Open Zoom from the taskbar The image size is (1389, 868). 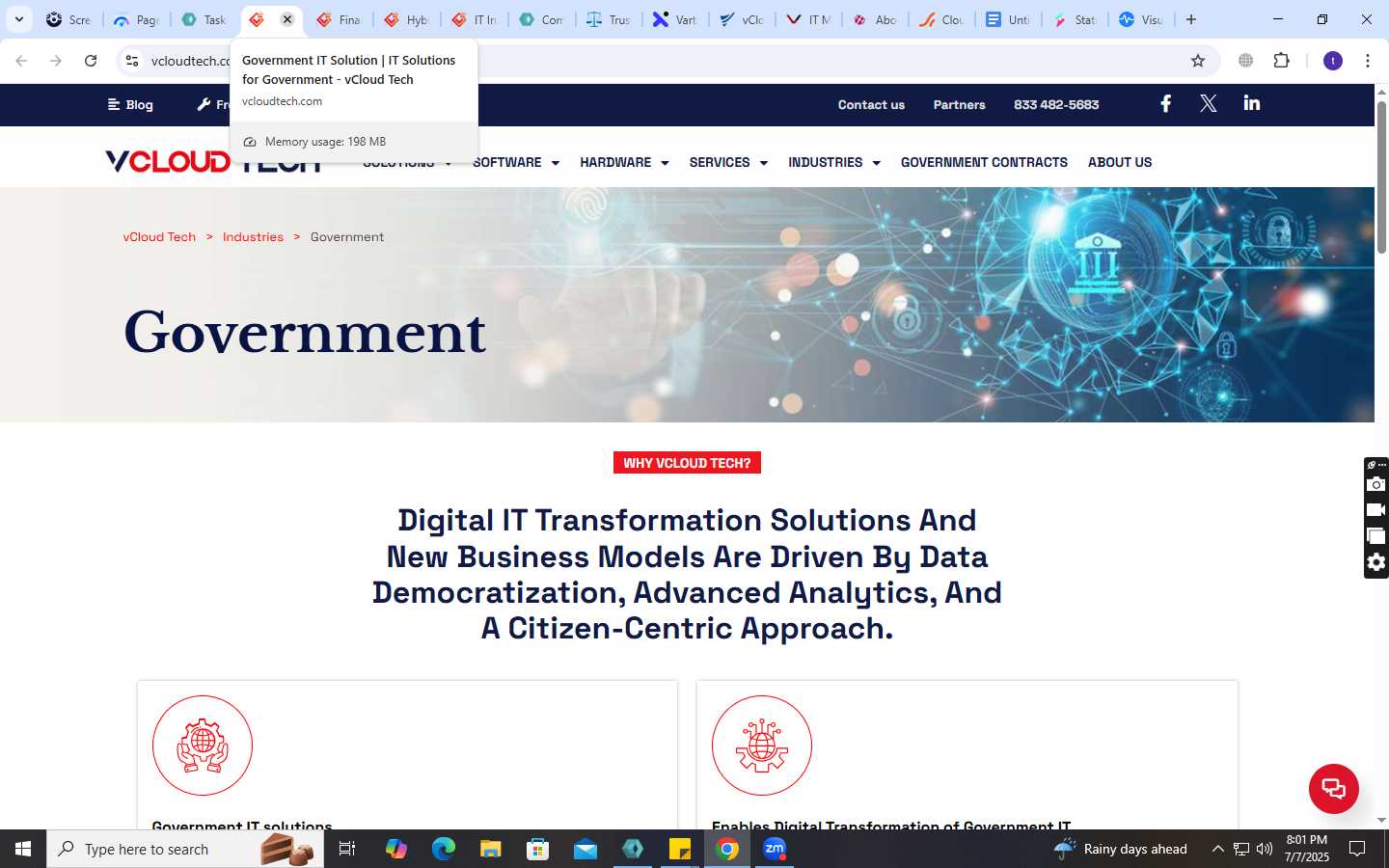tap(775, 849)
